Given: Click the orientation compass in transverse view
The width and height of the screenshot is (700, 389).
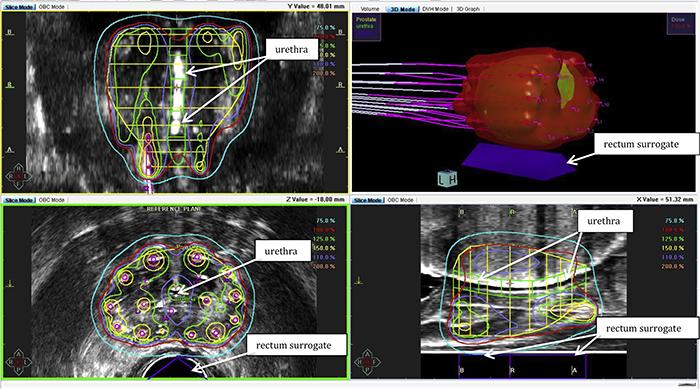Looking at the screenshot, I should point(18,361).
